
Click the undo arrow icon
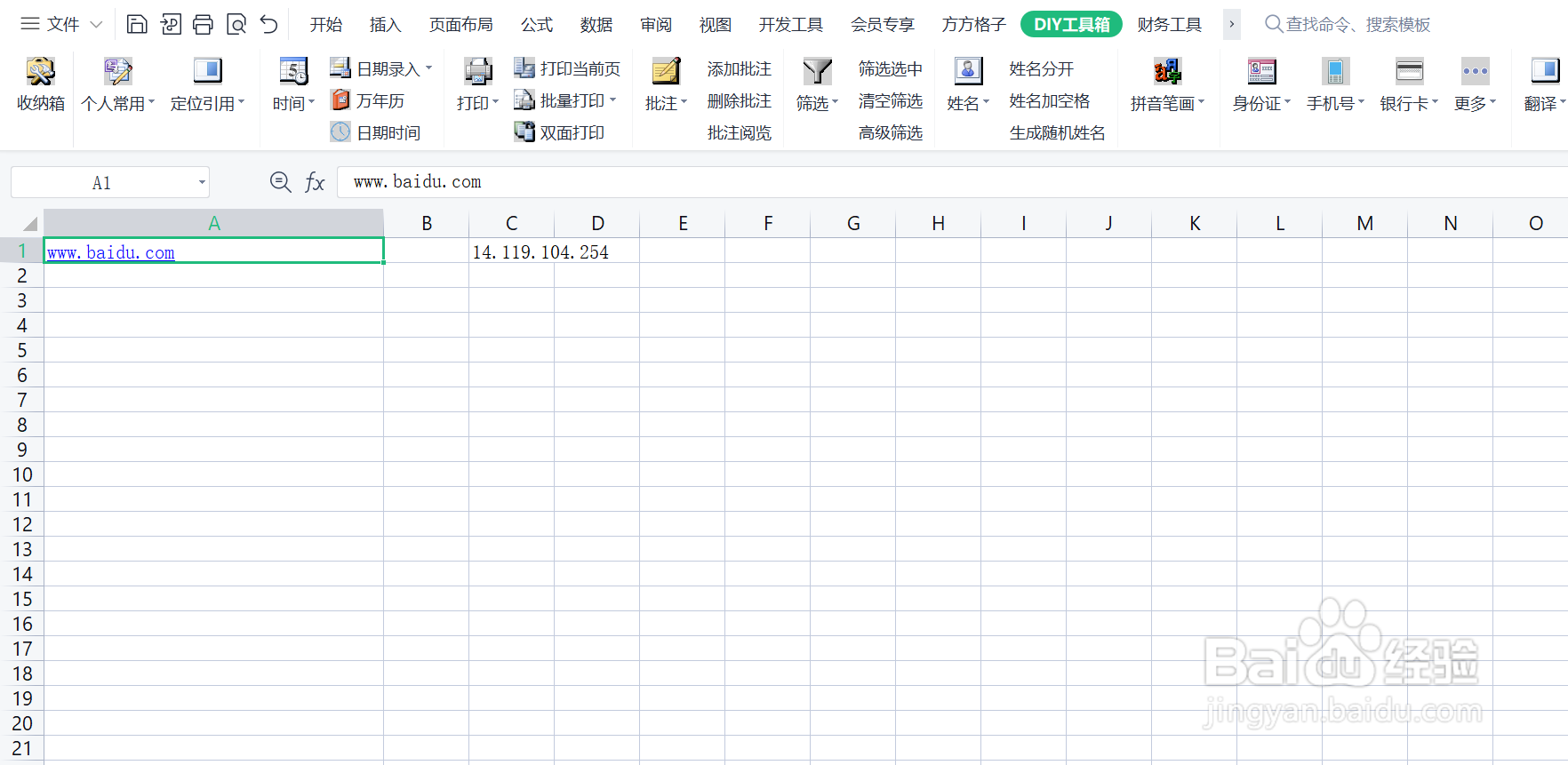click(x=269, y=24)
